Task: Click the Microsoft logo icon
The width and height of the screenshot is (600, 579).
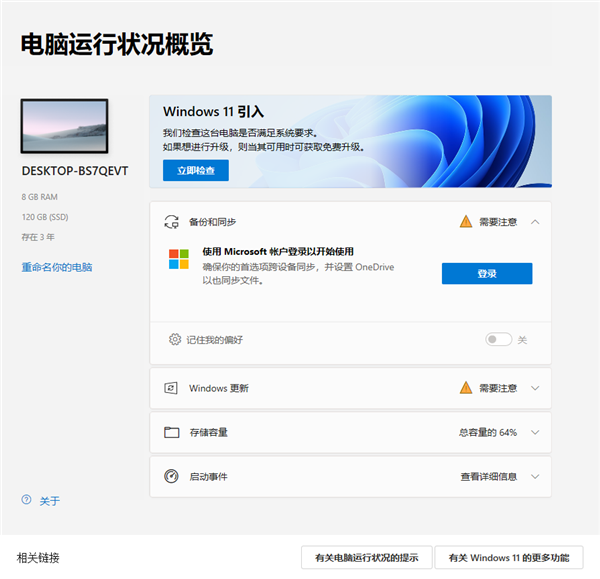Action: 179,259
